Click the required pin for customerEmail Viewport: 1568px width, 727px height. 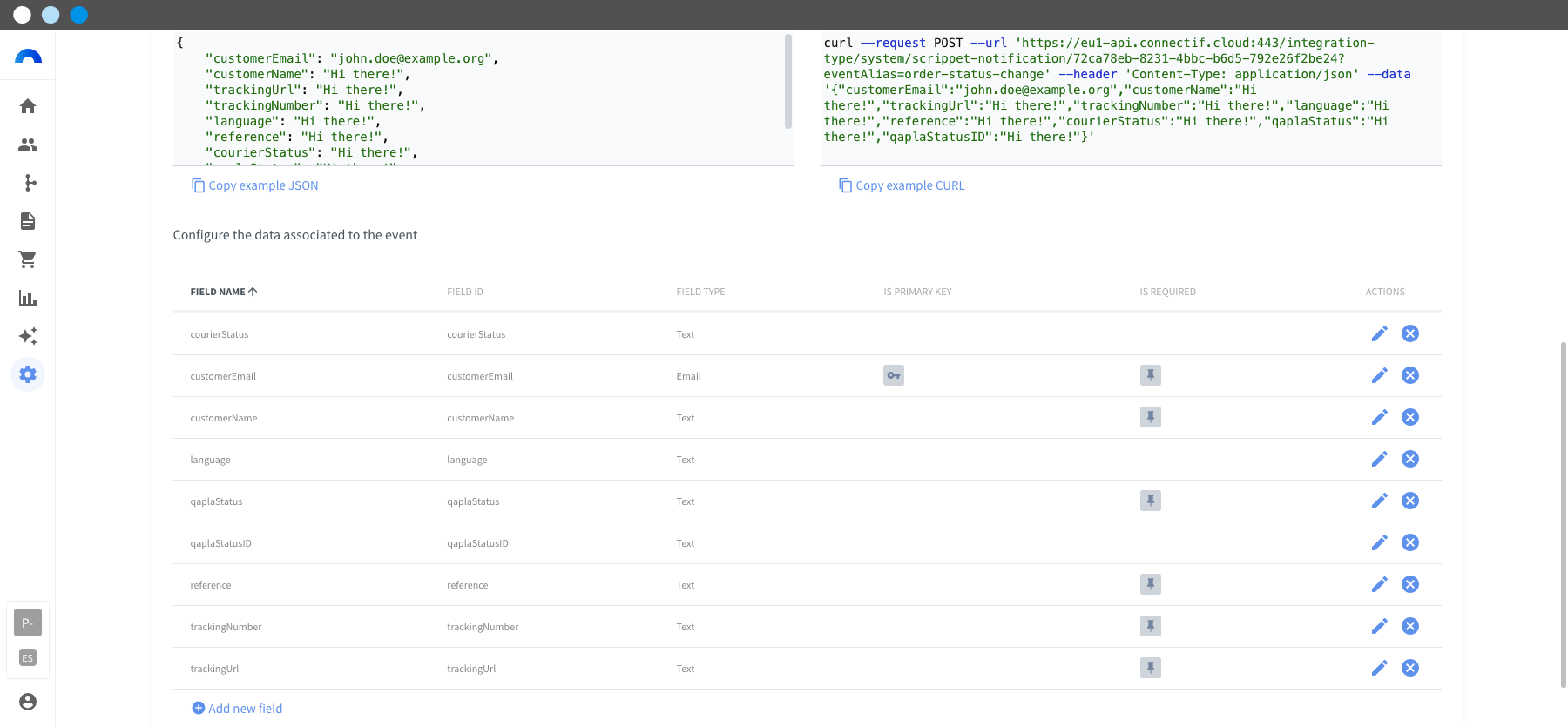1151,375
